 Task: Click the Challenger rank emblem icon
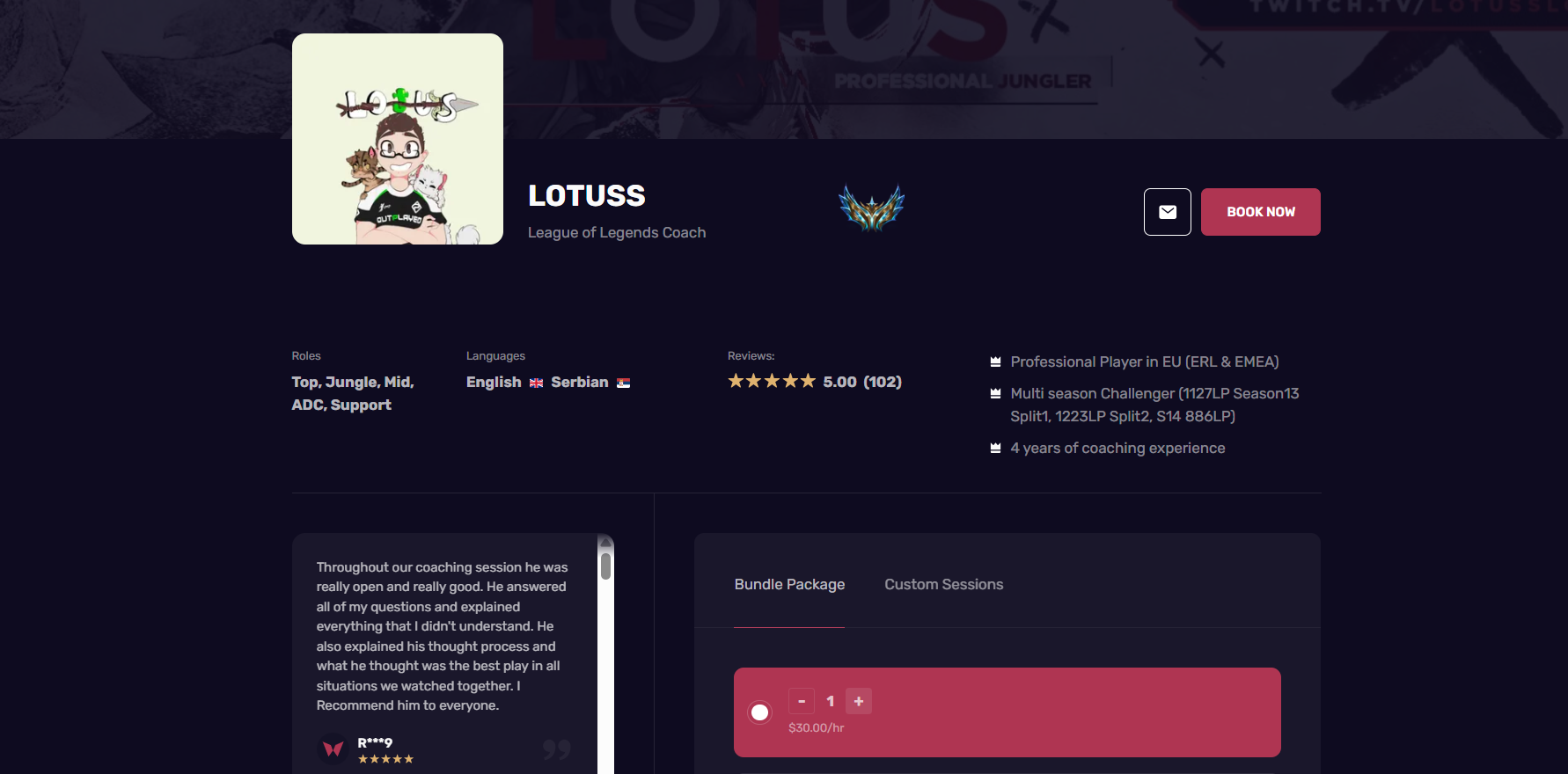tap(871, 208)
